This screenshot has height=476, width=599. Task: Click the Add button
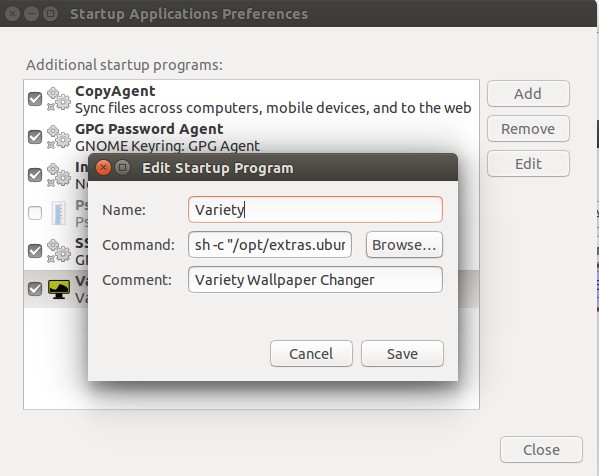coord(528,94)
